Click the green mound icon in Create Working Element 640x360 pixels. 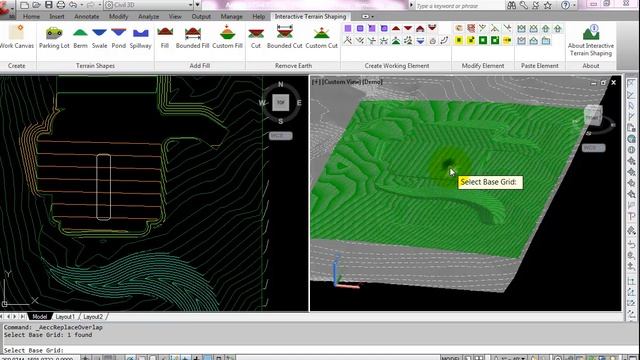tap(396, 40)
